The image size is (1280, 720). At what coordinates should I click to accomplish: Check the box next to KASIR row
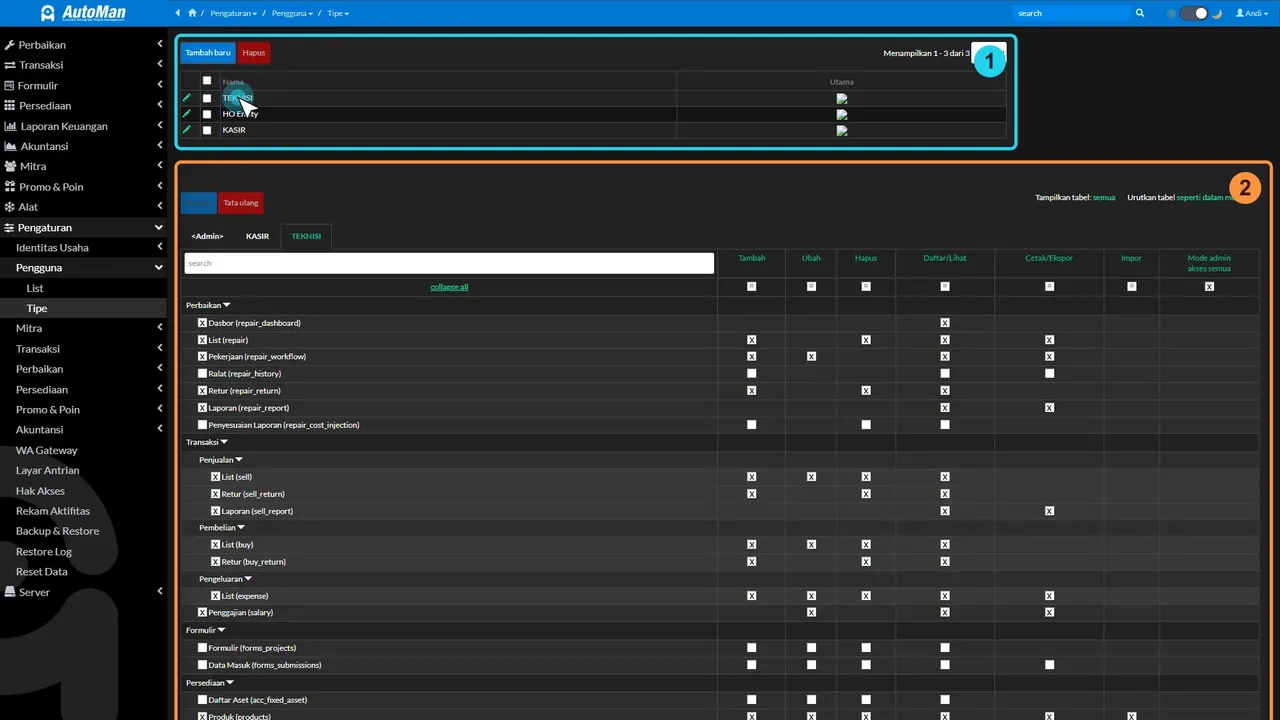(x=207, y=130)
